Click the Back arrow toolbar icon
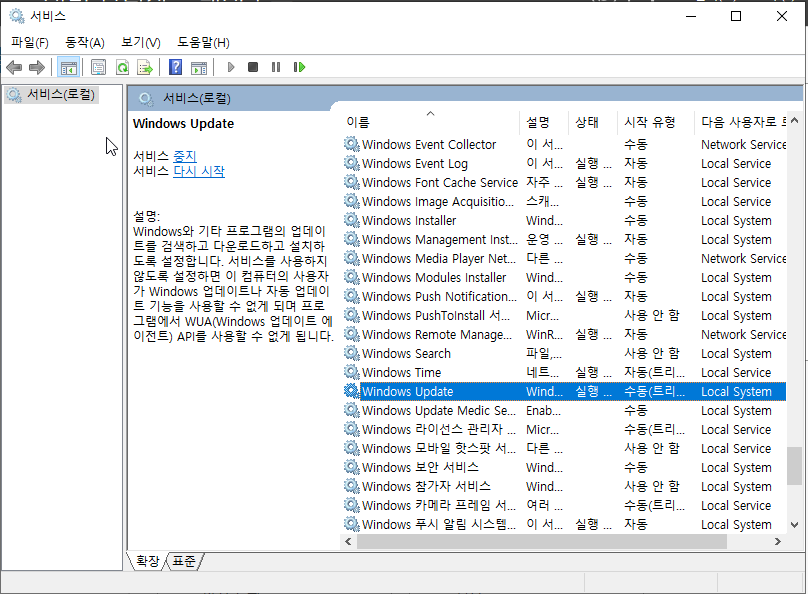 click(14, 67)
